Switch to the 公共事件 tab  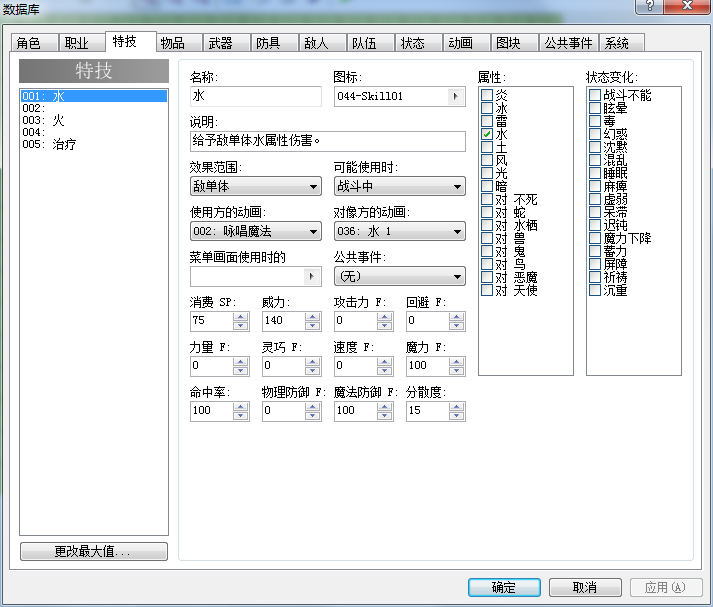(x=568, y=43)
